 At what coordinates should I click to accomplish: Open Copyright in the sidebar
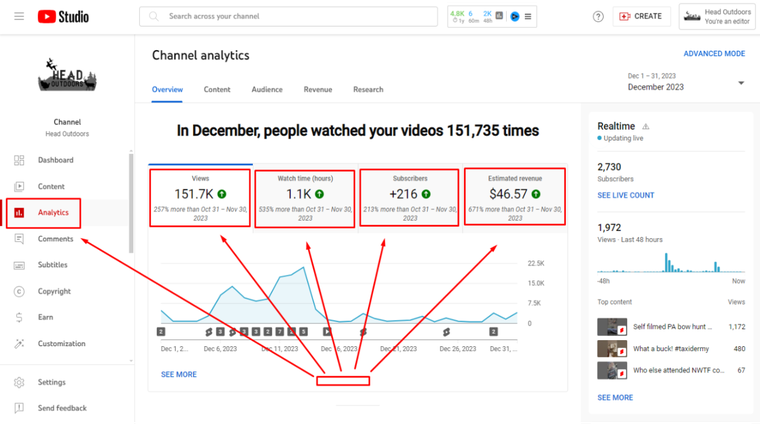54,291
